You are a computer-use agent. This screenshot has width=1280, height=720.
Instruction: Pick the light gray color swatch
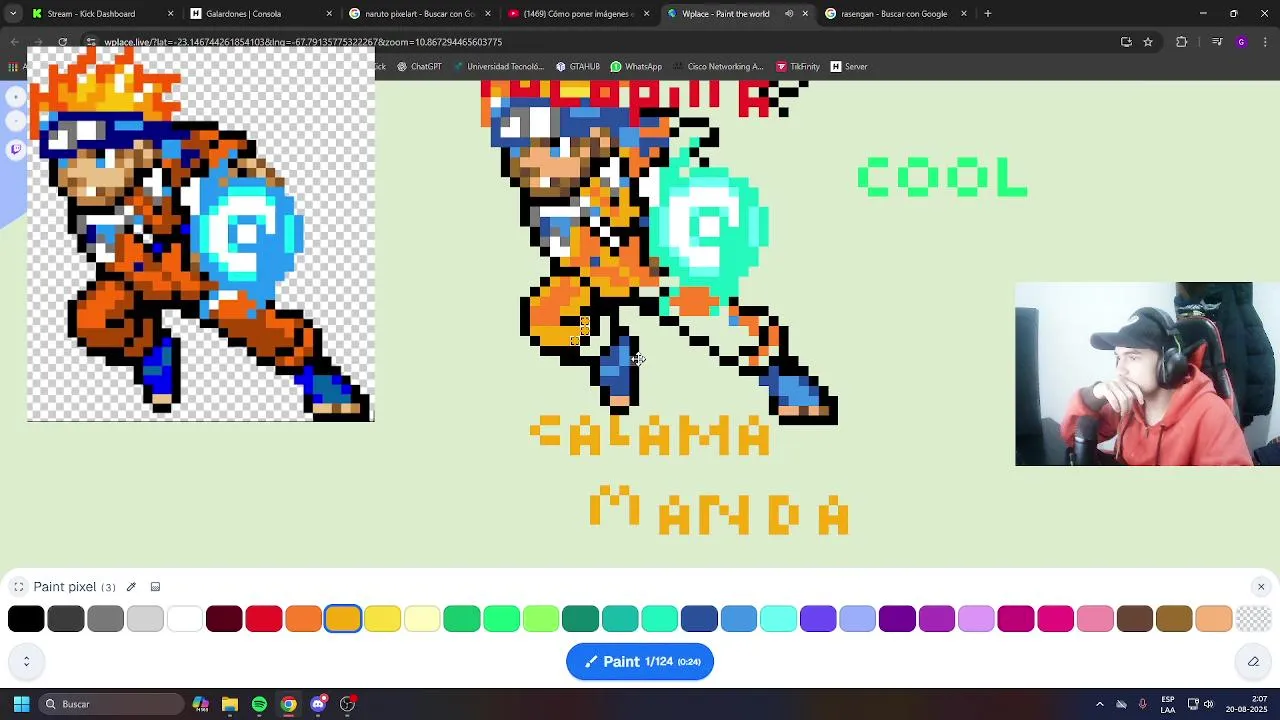click(145, 619)
